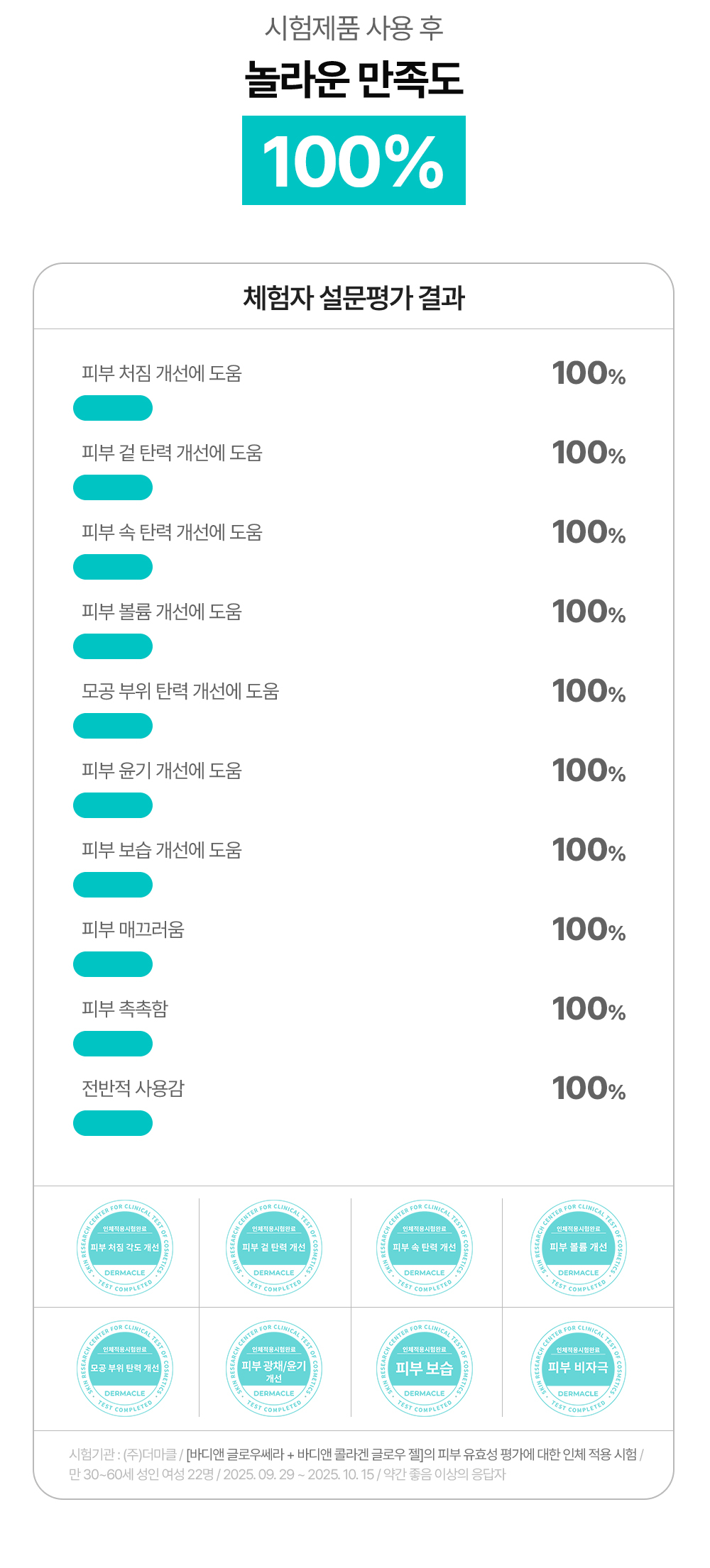Click the 모공 부위 탄력 개선 badge

[125, 1368]
